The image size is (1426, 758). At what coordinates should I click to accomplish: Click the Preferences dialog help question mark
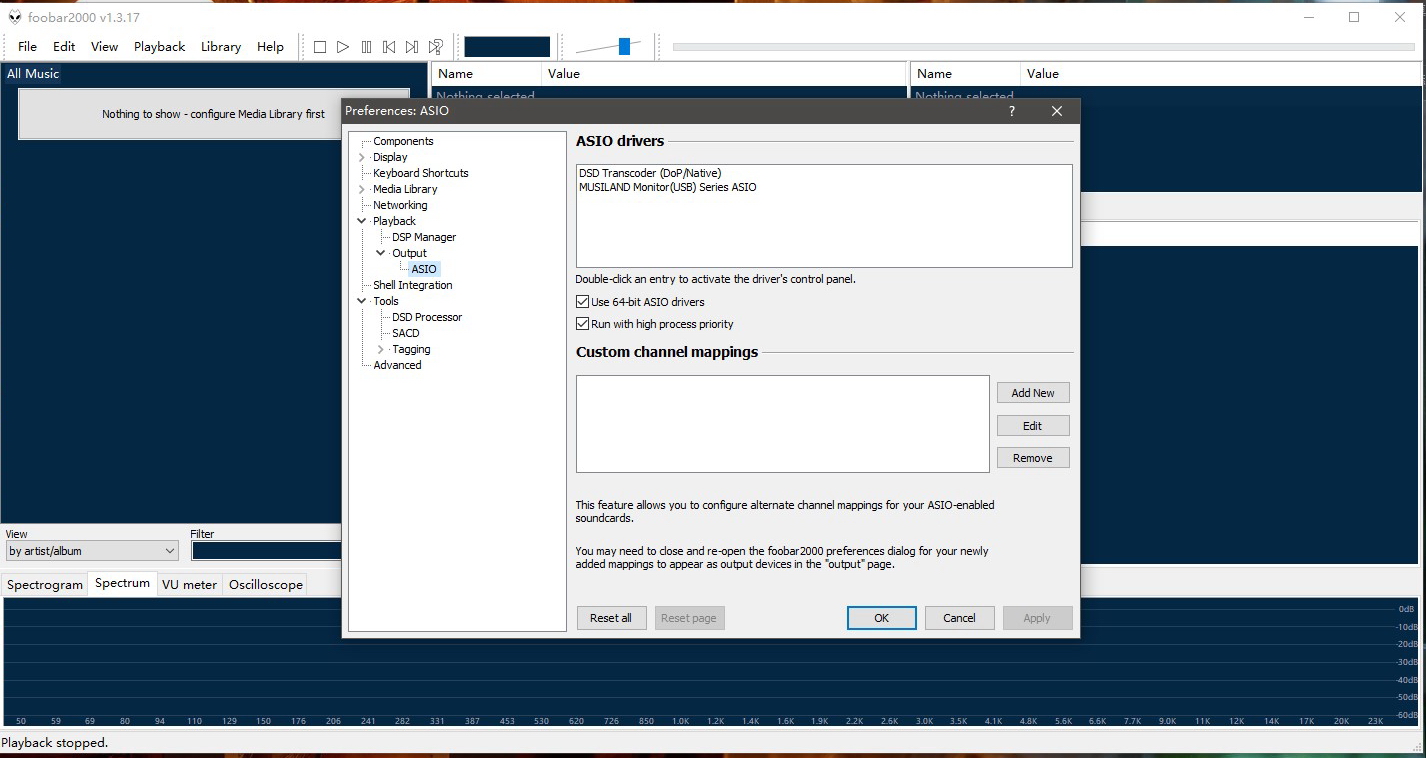[1012, 111]
